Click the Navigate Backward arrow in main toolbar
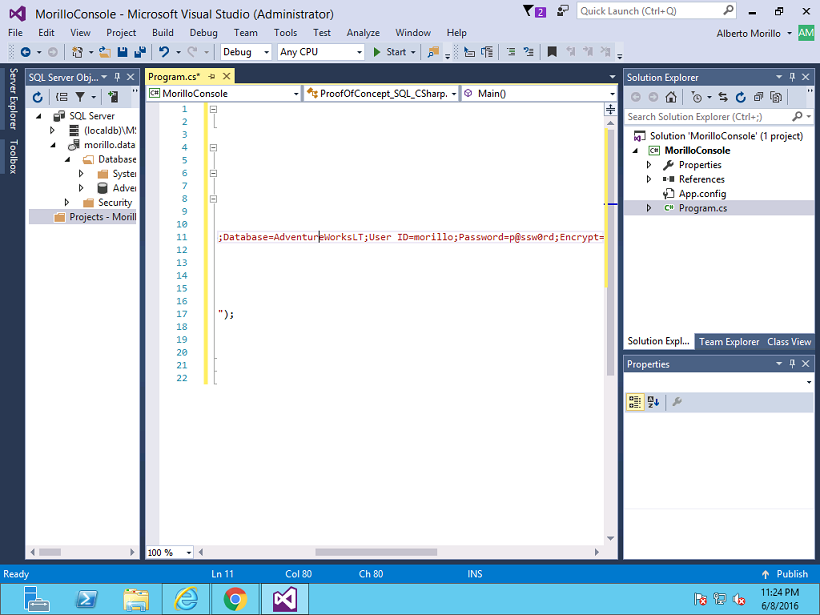820x615 pixels. tap(25, 52)
